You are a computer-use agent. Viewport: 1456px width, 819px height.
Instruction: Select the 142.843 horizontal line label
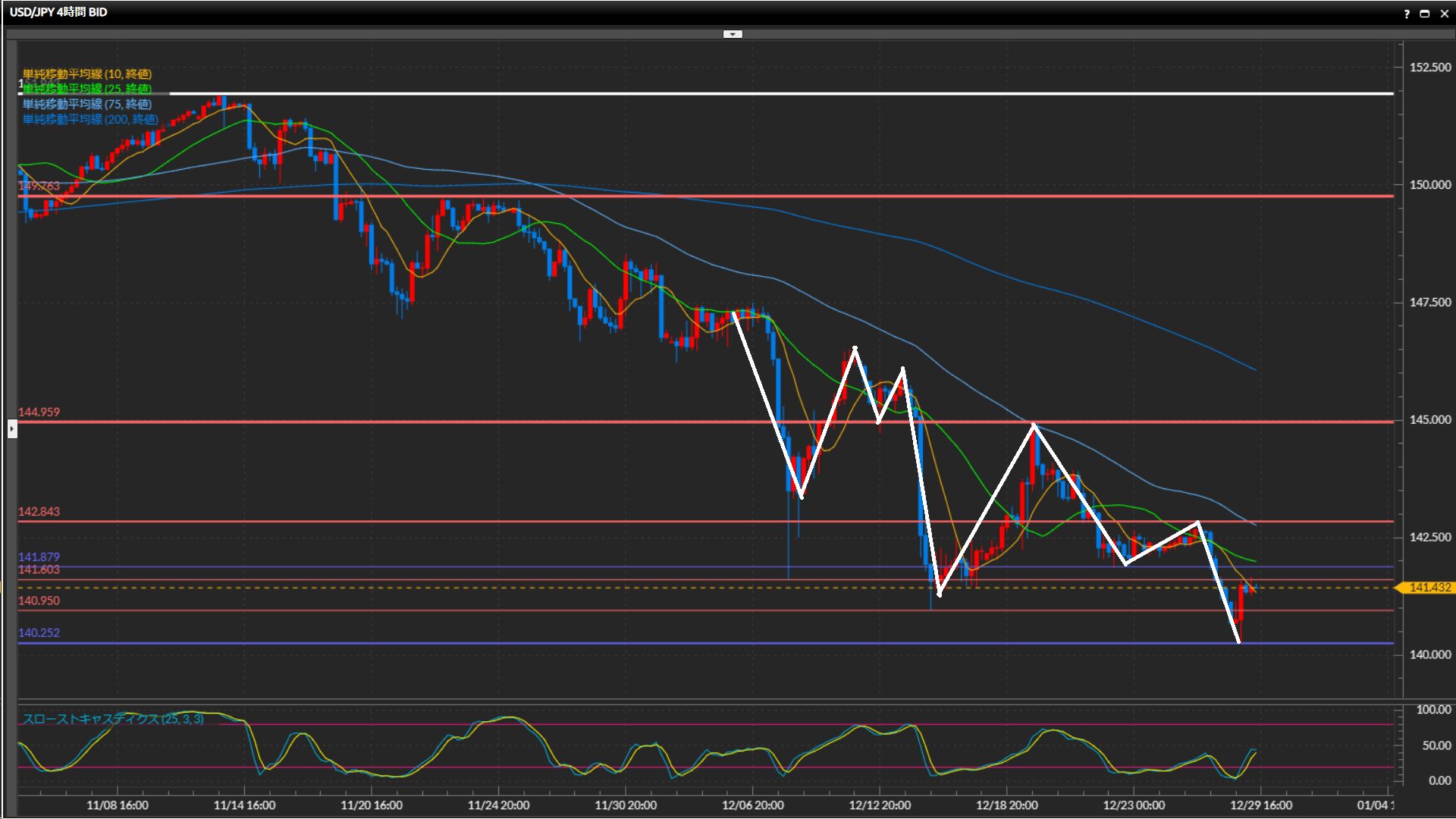tap(39, 512)
